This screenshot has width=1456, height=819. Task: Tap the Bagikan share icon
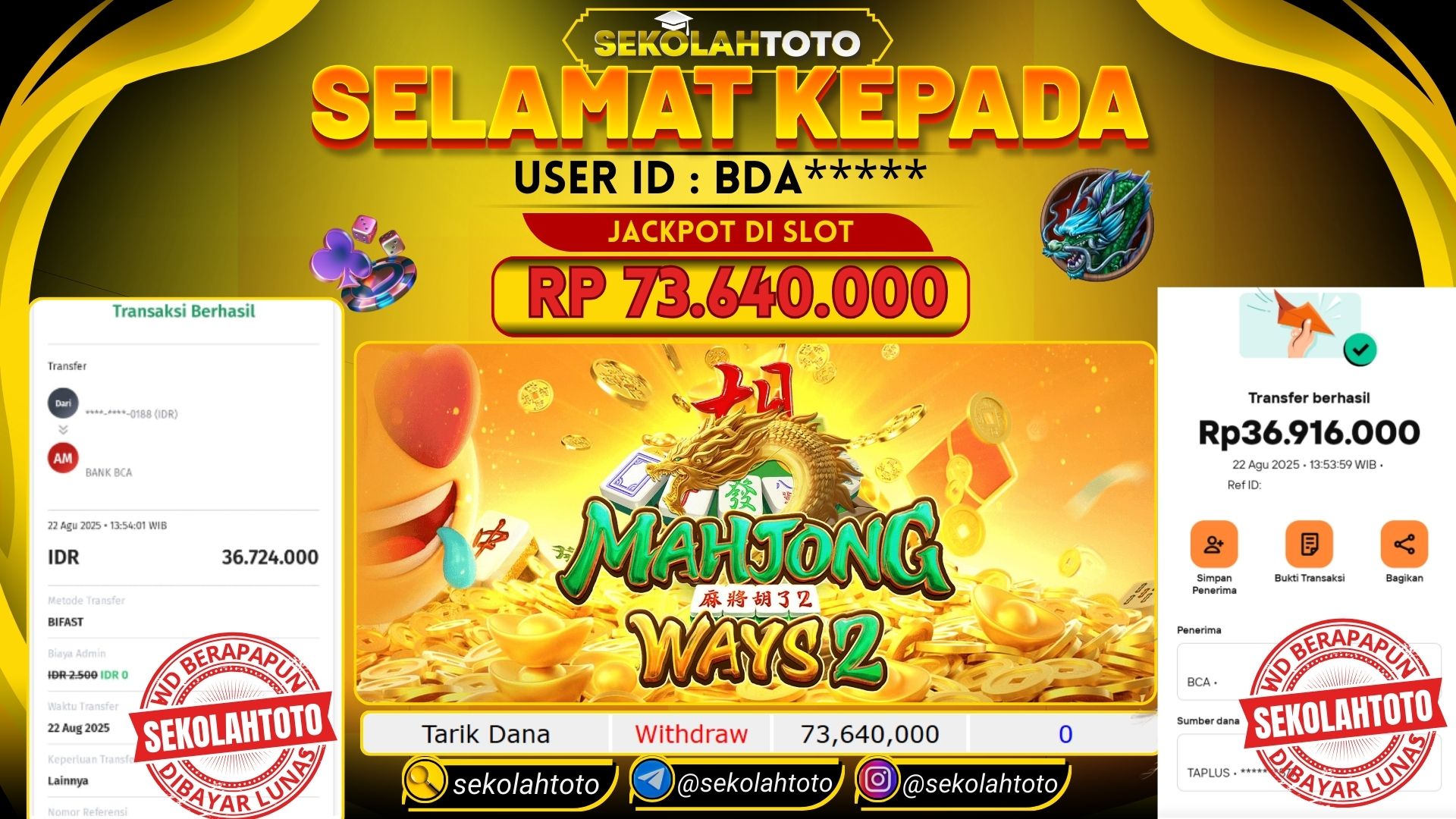[1404, 544]
